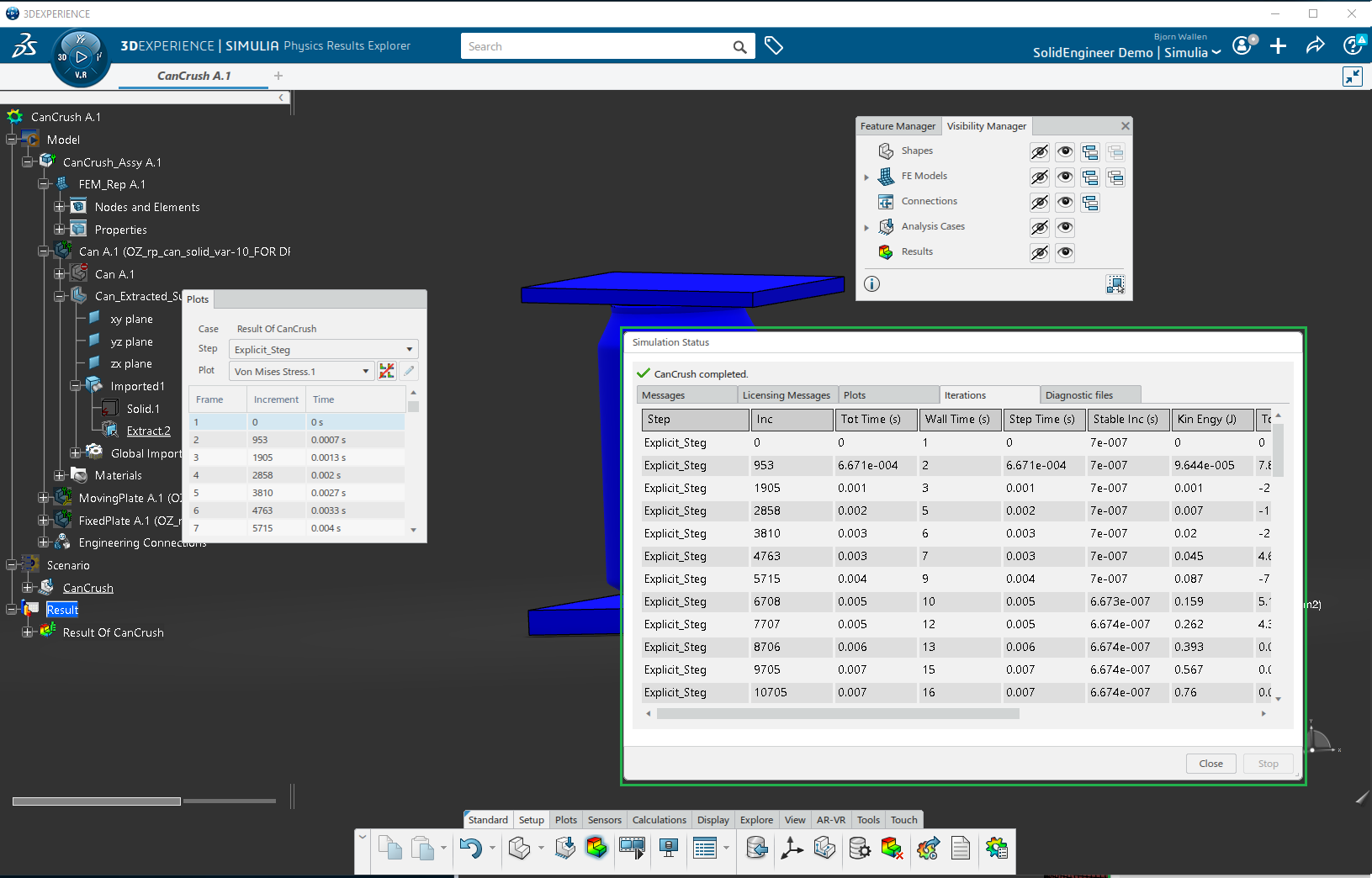Viewport: 1372px width, 878px height.
Task: Click the compass play button
Action: [81, 57]
